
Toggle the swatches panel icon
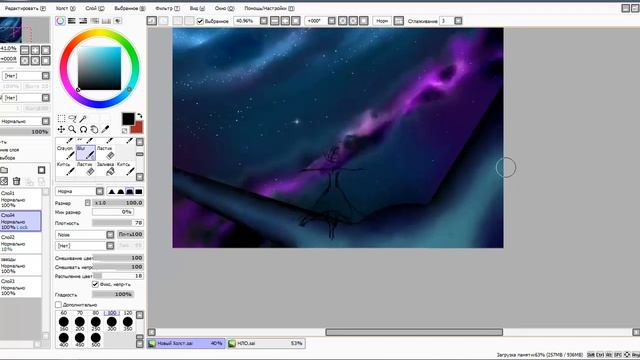coord(106,21)
